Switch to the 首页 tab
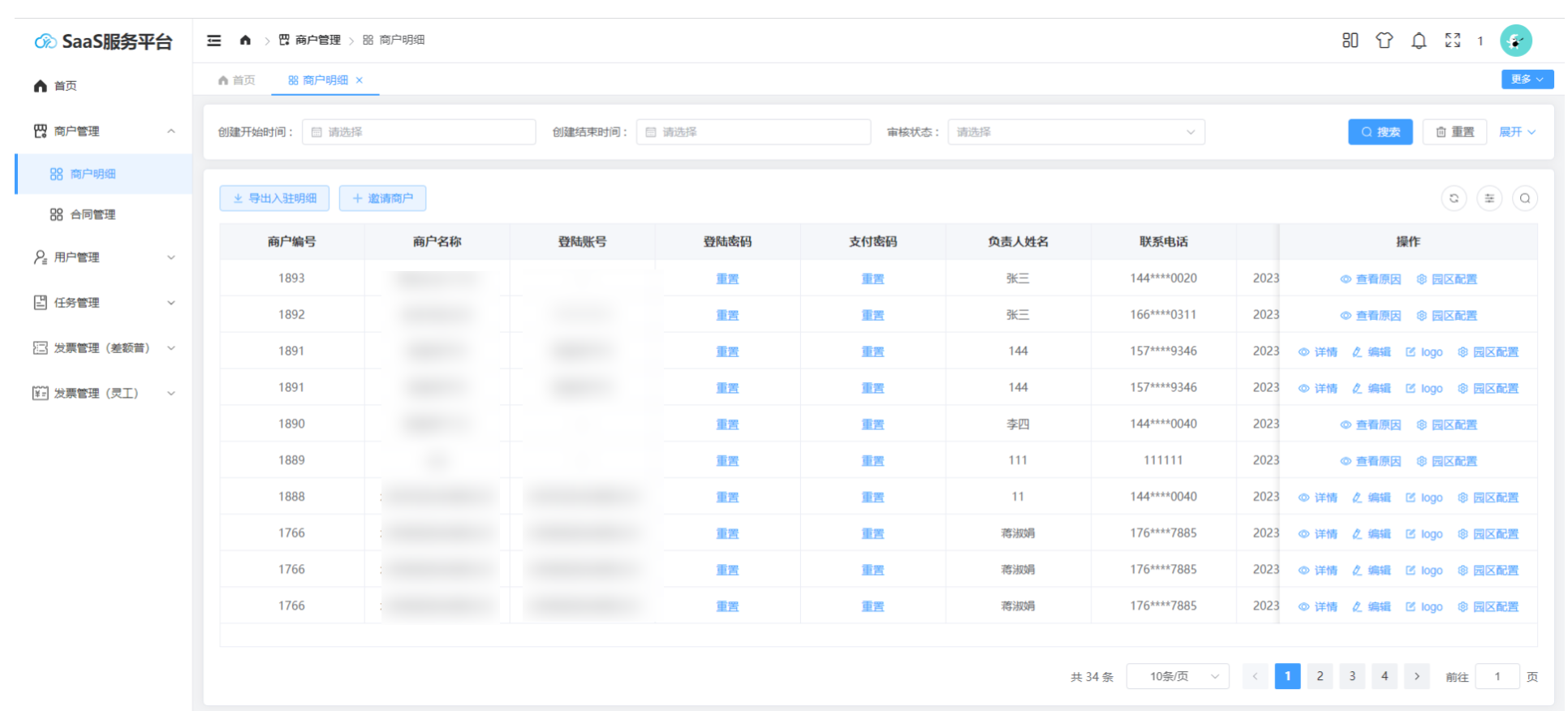1568x711 pixels. pos(236,80)
